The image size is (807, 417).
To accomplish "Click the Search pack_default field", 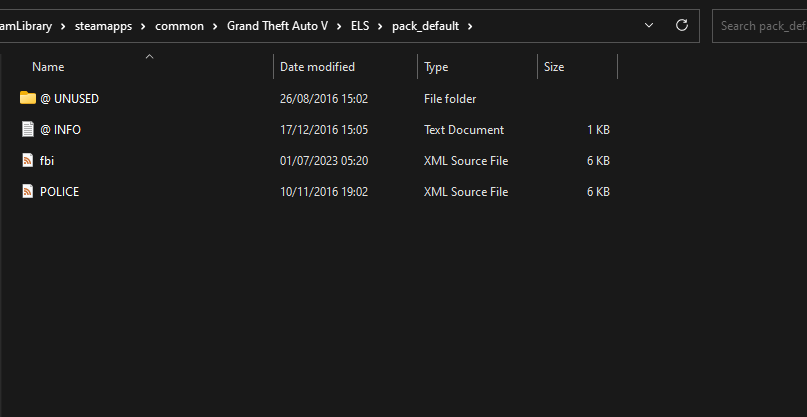I will click(x=762, y=25).
